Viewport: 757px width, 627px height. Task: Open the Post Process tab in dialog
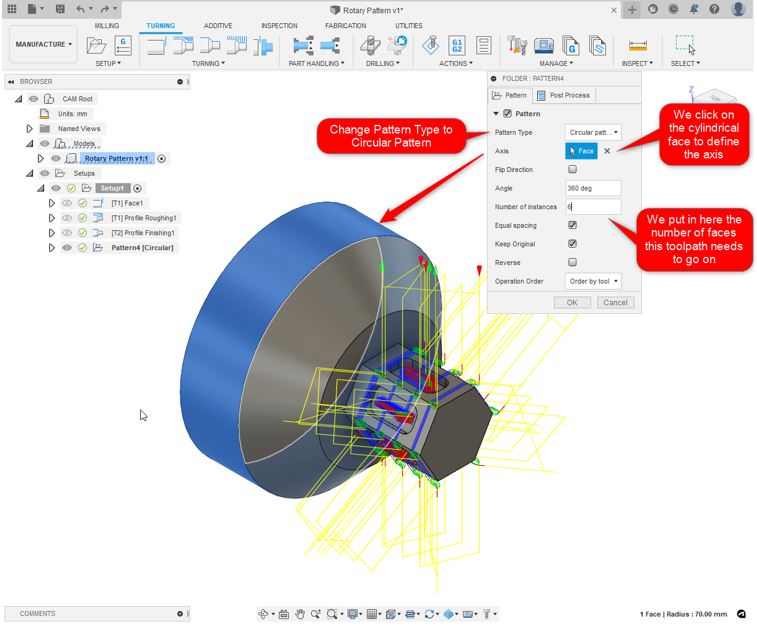coord(564,95)
